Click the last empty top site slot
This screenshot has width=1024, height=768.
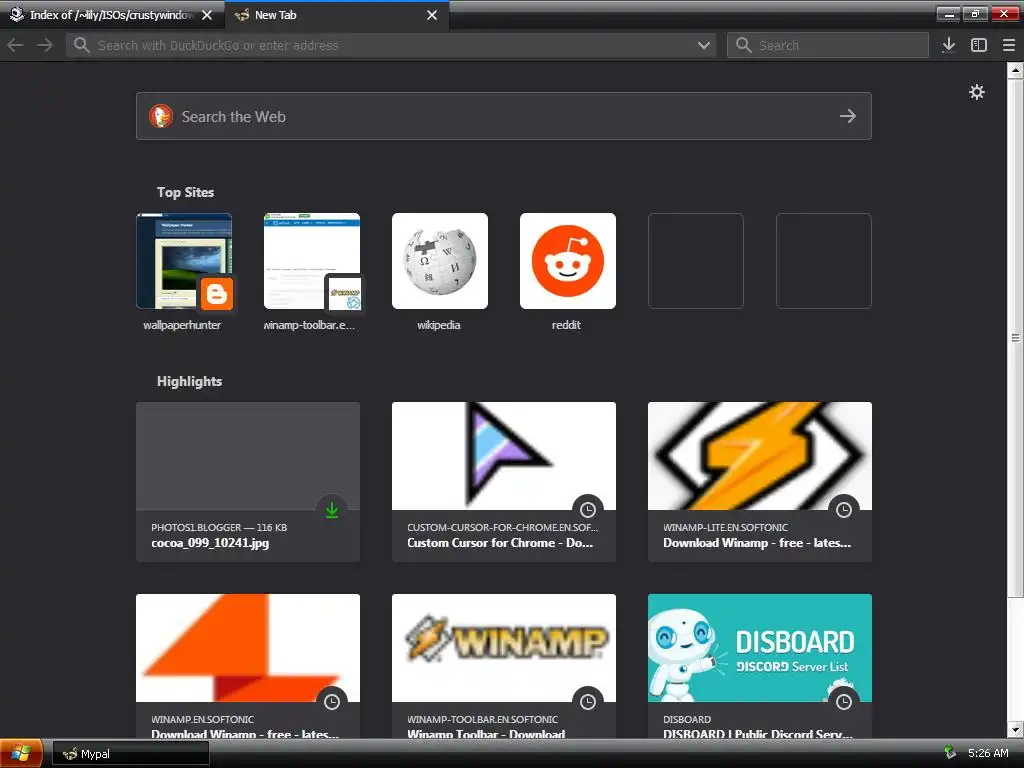[x=824, y=261]
